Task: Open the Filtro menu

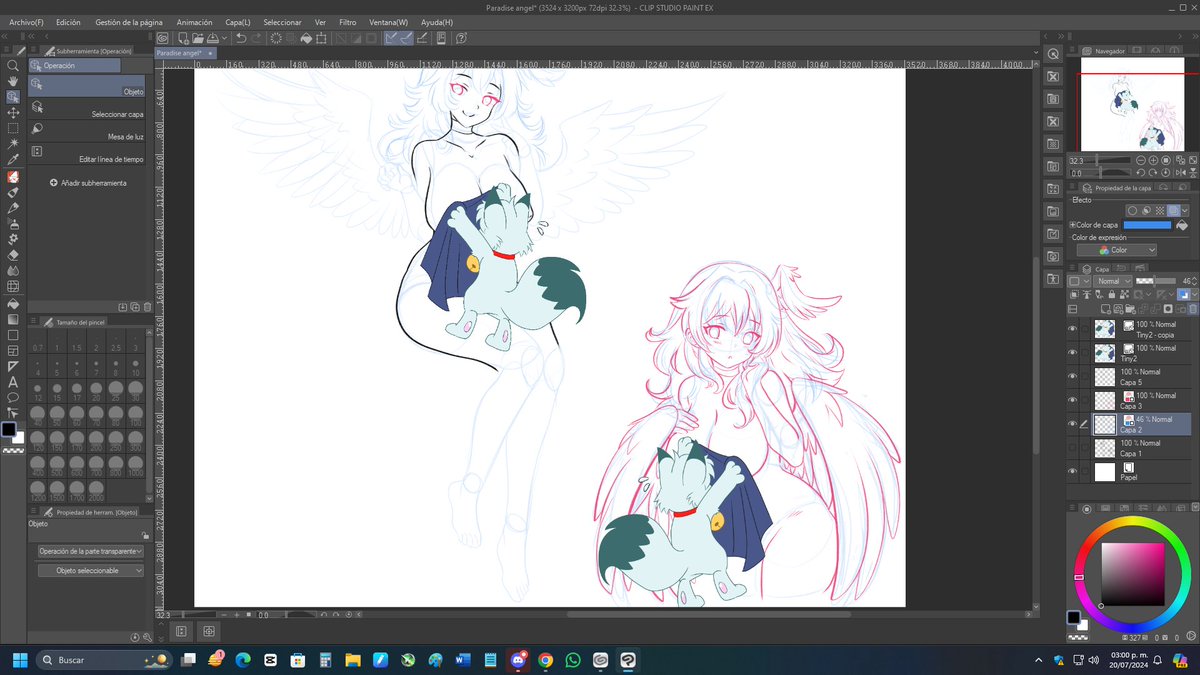Action: [347, 22]
